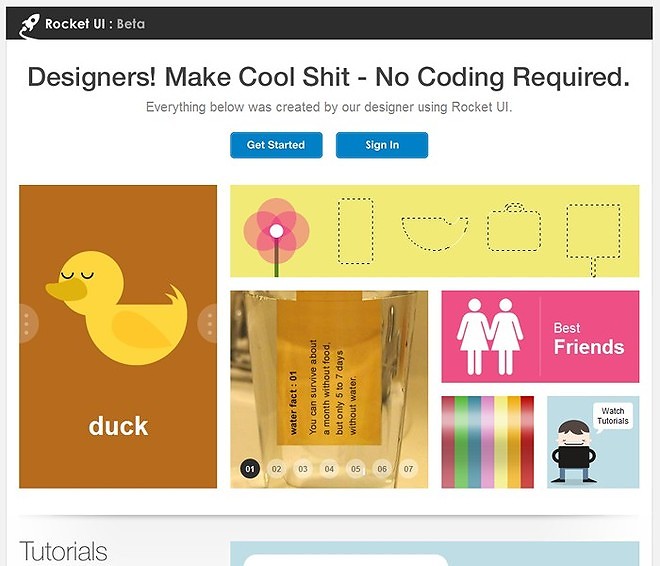
Task: Select the dashed signpost outline
Action: pyautogui.click(x=593, y=239)
